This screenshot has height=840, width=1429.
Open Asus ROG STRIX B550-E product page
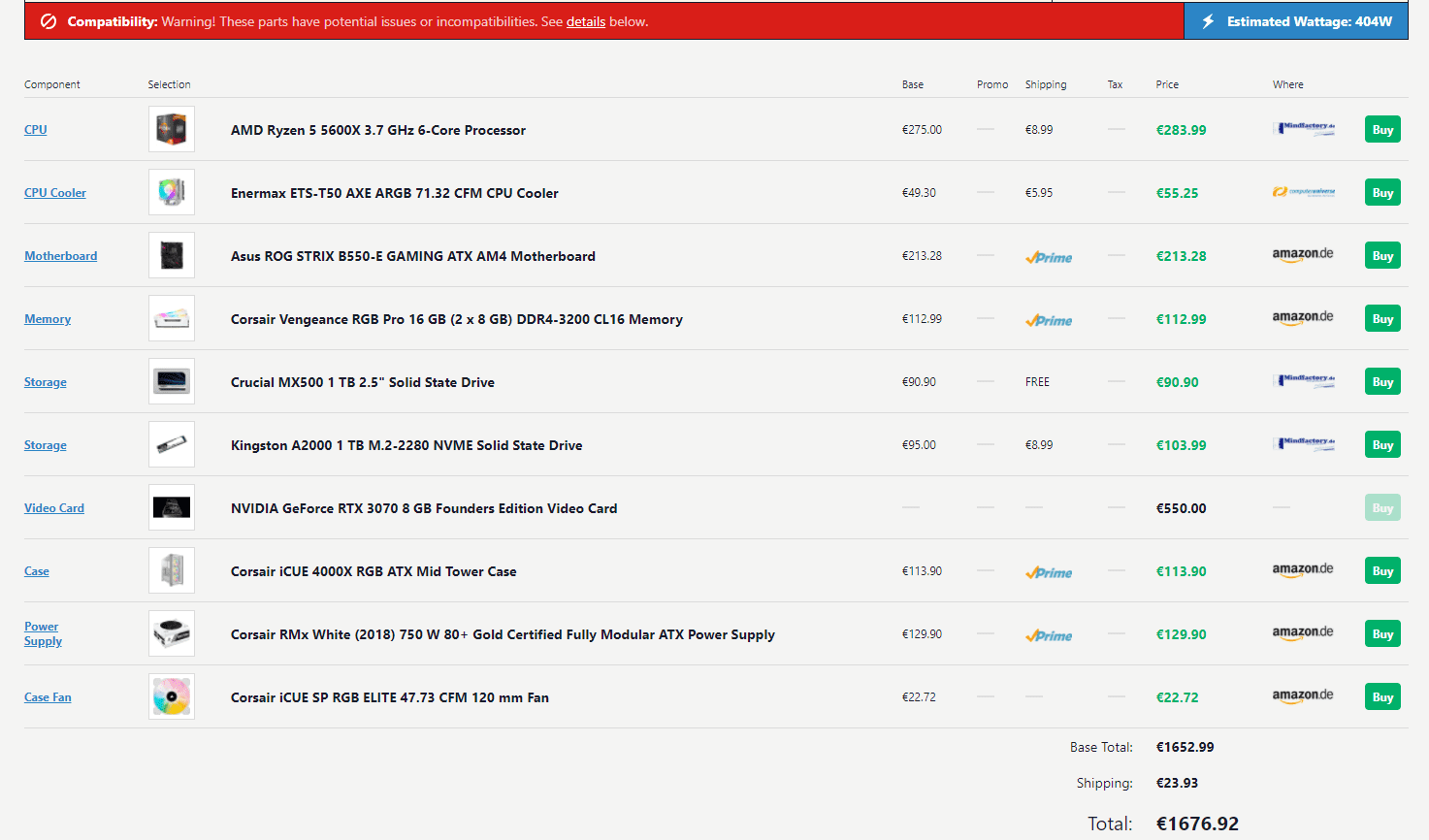click(413, 256)
